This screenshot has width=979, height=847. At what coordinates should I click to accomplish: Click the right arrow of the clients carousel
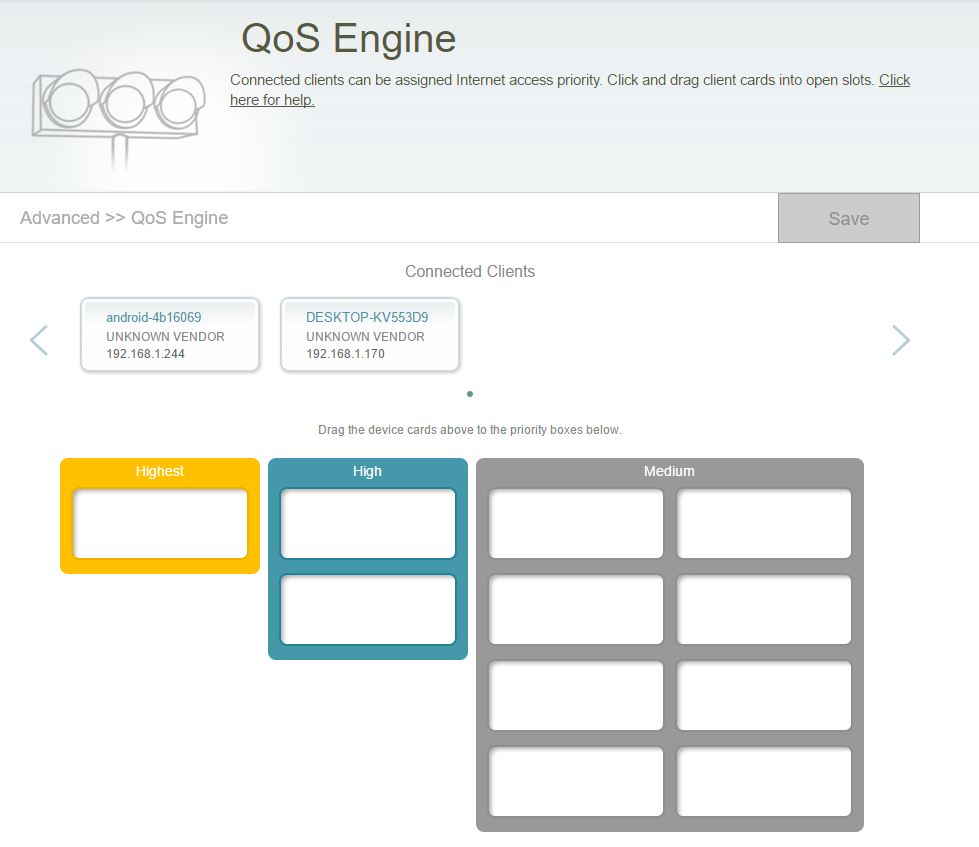[900, 340]
